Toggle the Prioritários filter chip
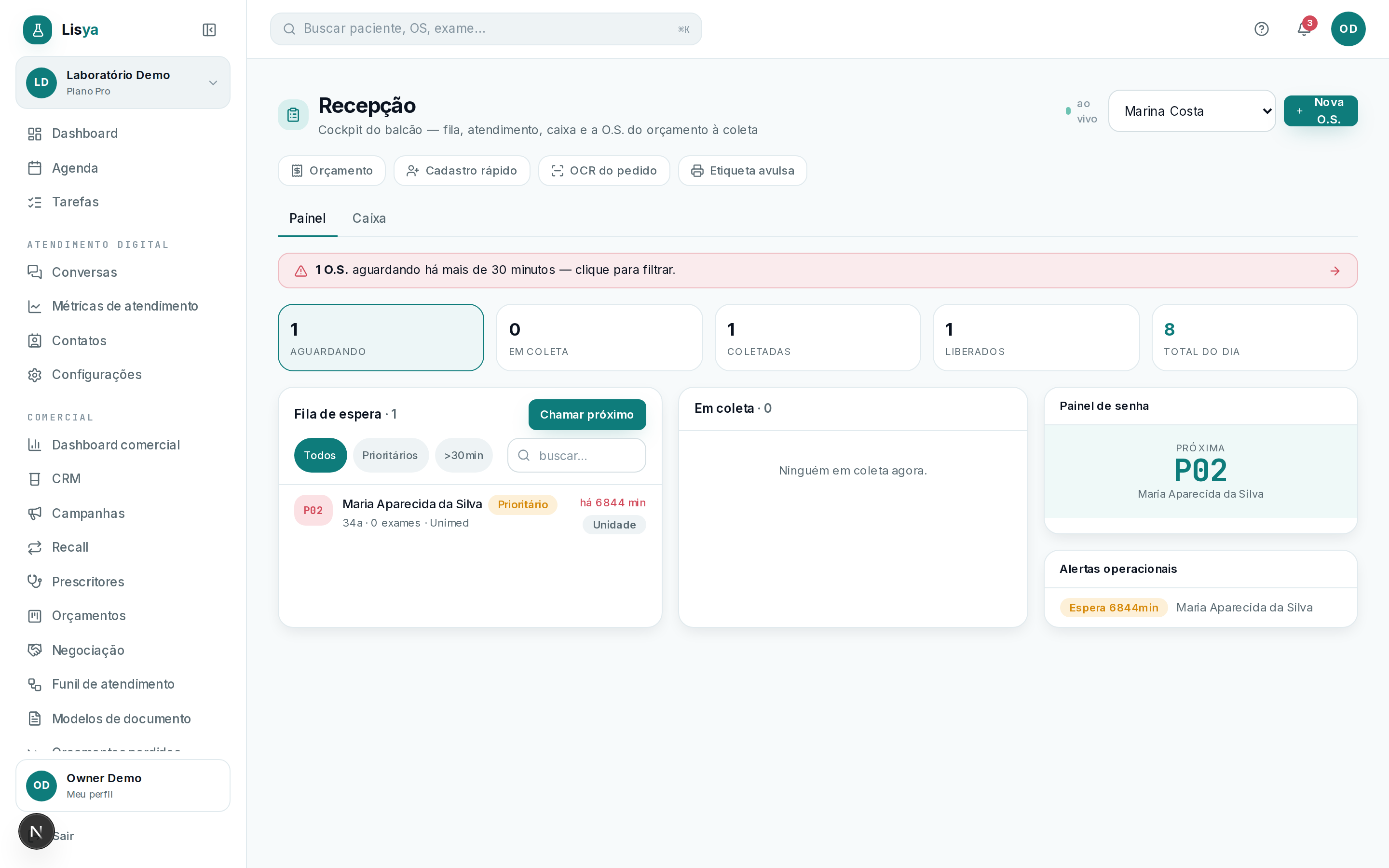 pyautogui.click(x=390, y=455)
